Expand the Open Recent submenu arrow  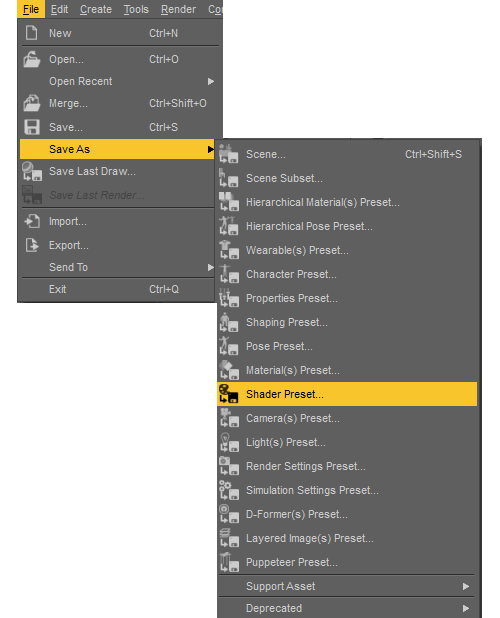tap(211, 81)
